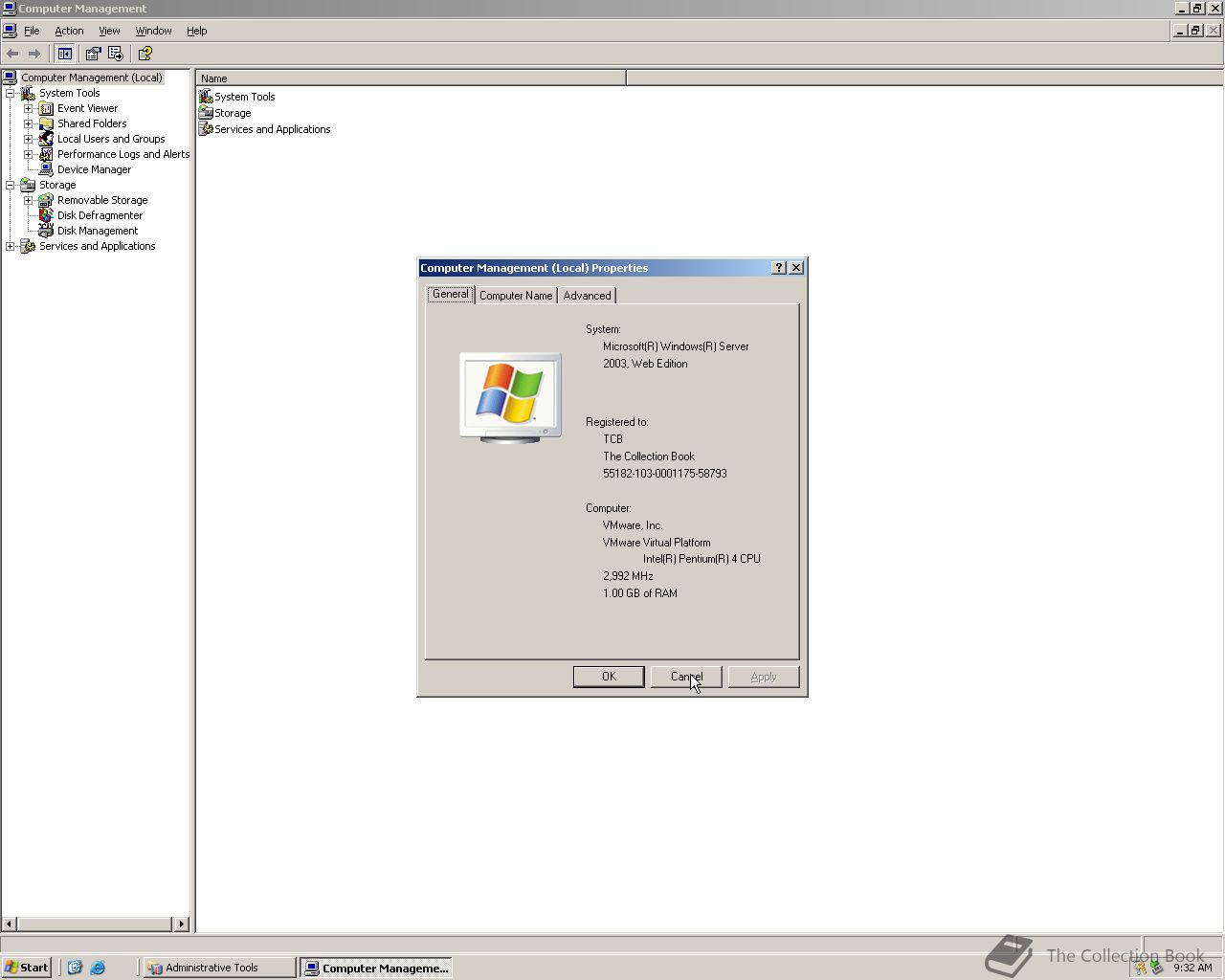Expand the Services and Applications tree node
This screenshot has width=1225, height=980.
(x=11, y=246)
